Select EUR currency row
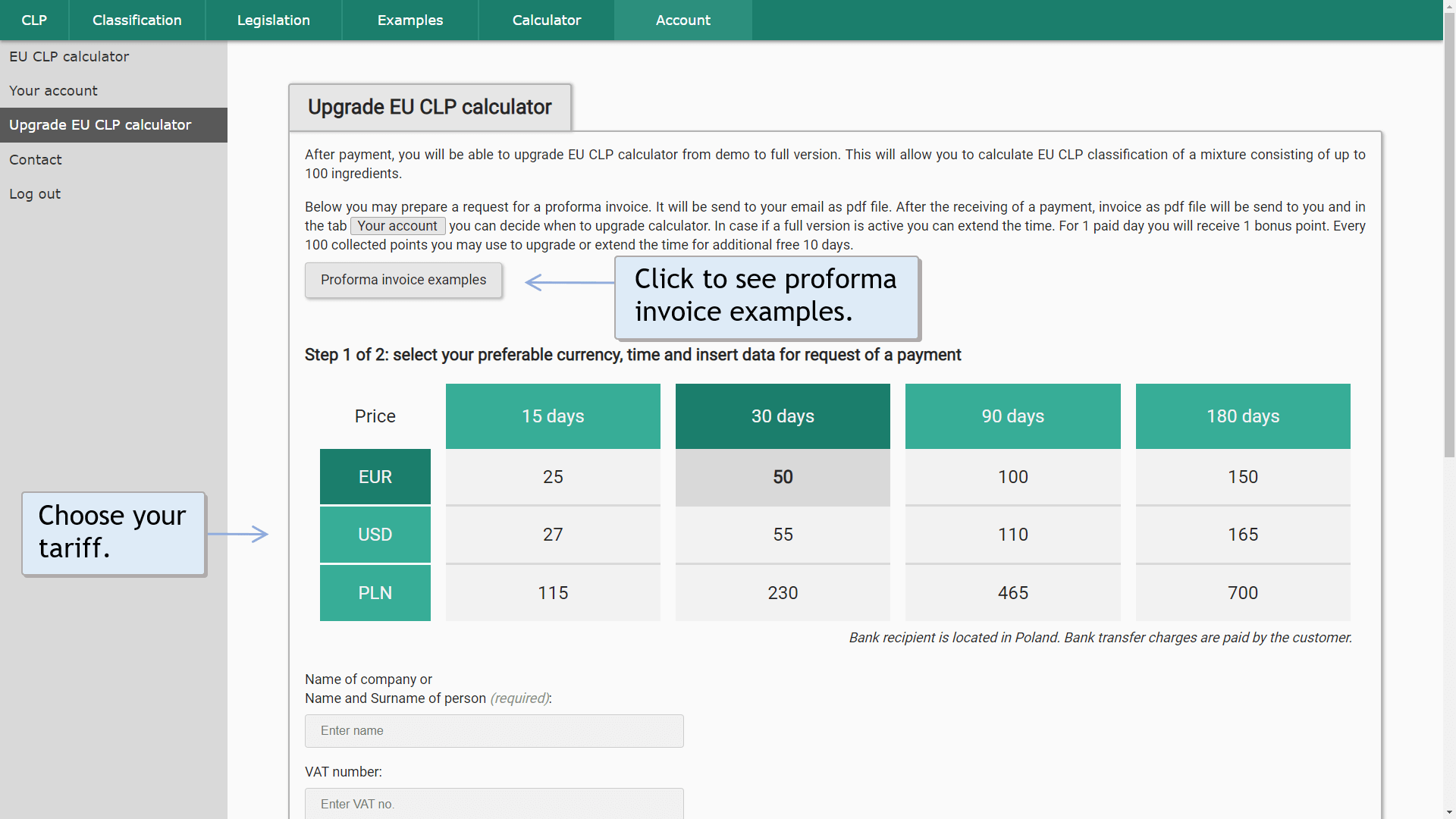 point(375,476)
